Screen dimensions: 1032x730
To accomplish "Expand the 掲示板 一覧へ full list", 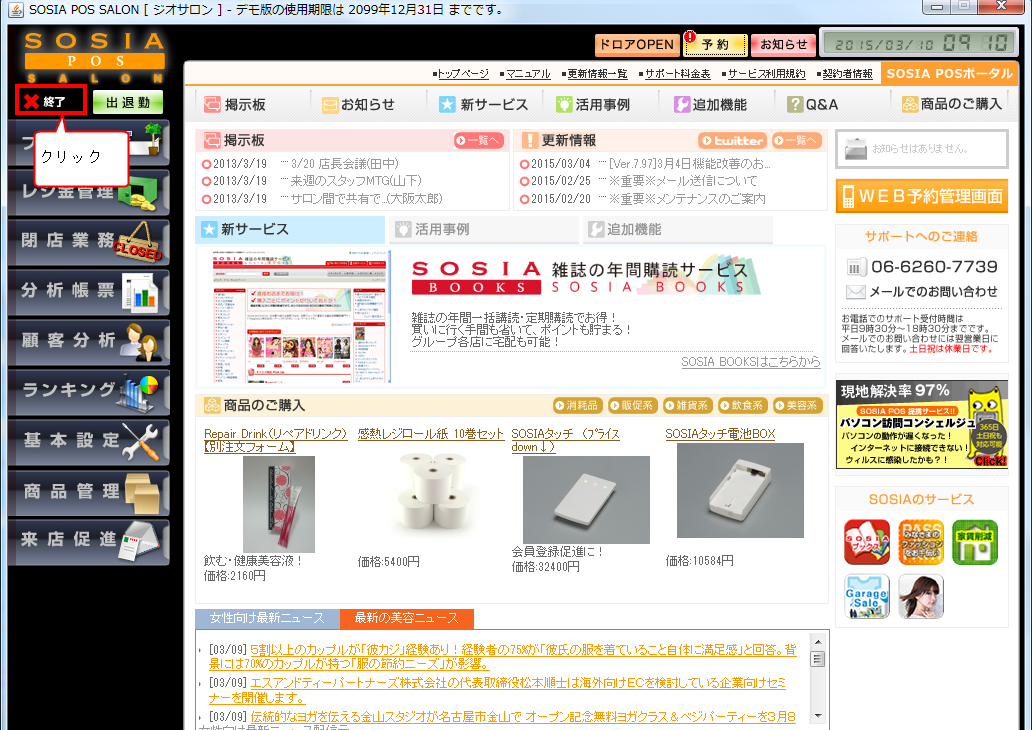I will pyautogui.click(x=478, y=141).
